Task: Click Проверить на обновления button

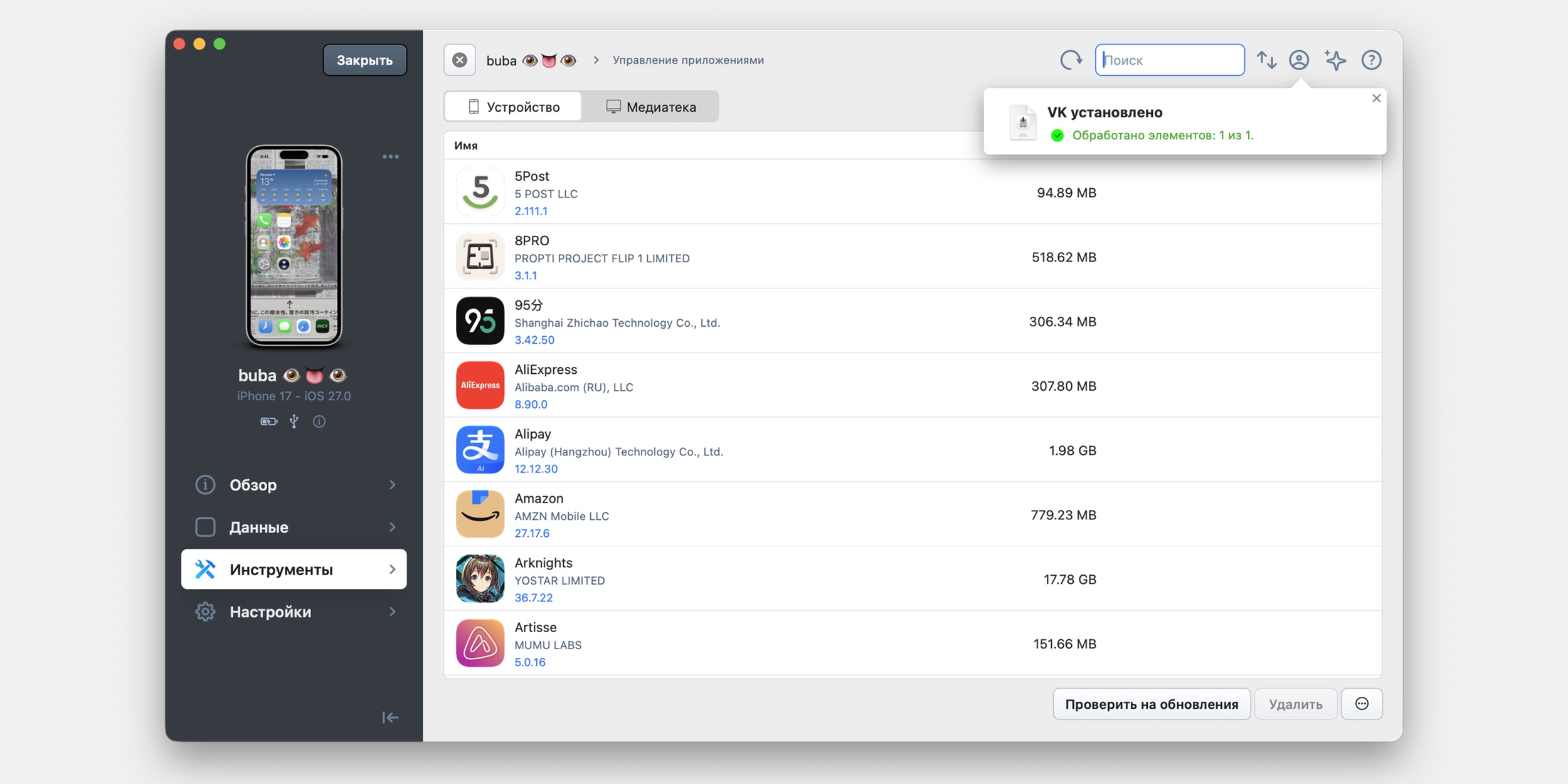Action: 1152,704
